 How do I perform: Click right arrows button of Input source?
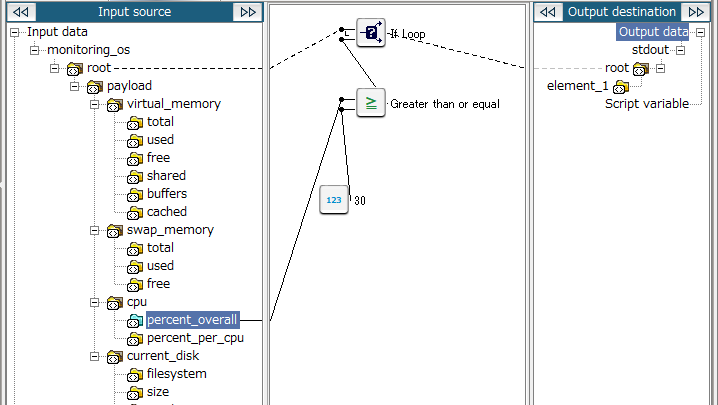tap(248, 12)
